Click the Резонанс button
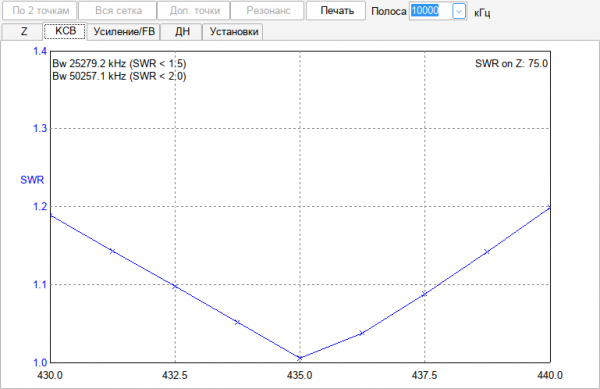This screenshot has height=389, width=600. pyautogui.click(x=268, y=11)
